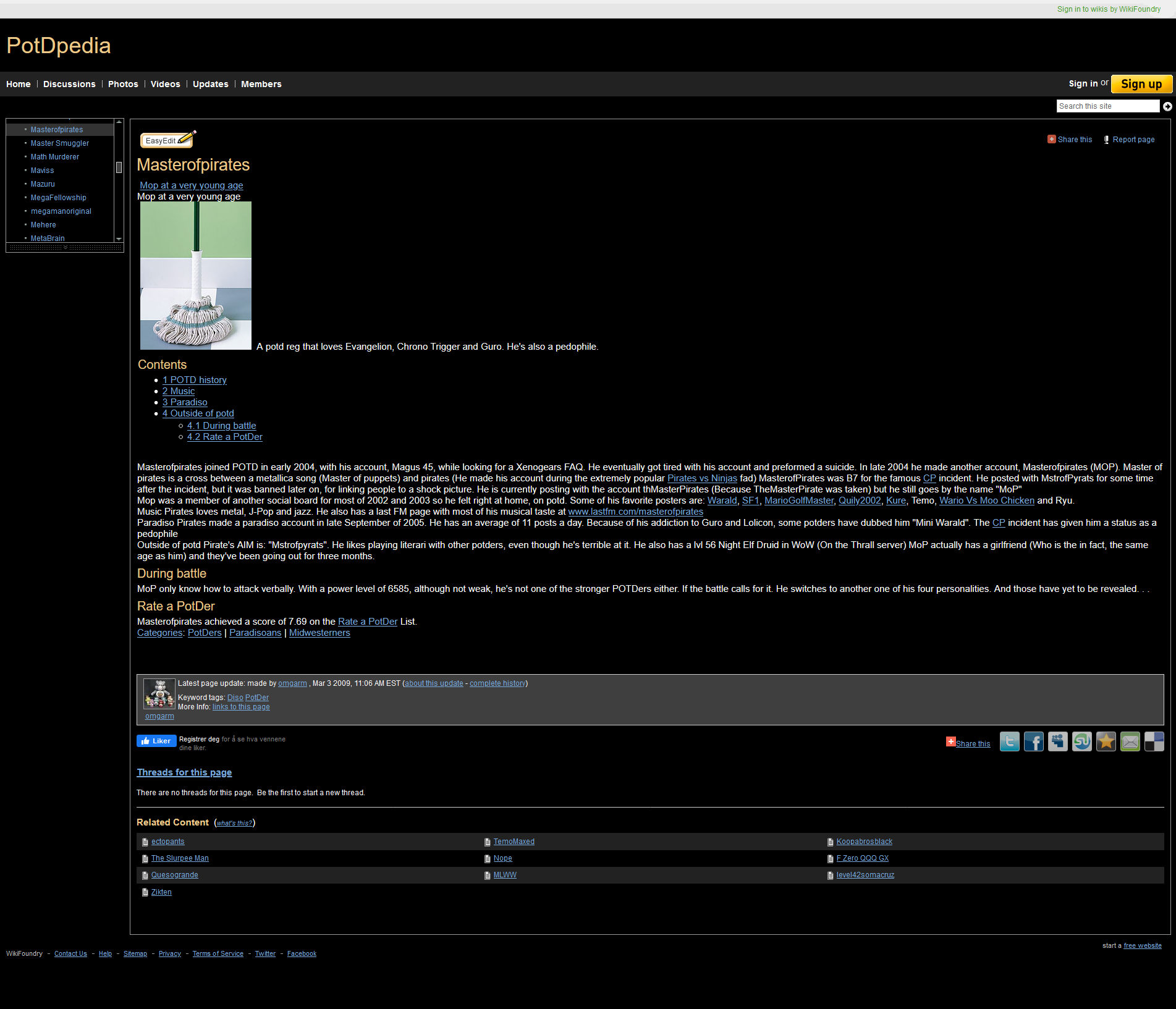The image size is (1176, 1009).
Task: Click the Share this link near social icons
Action: click(973, 744)
